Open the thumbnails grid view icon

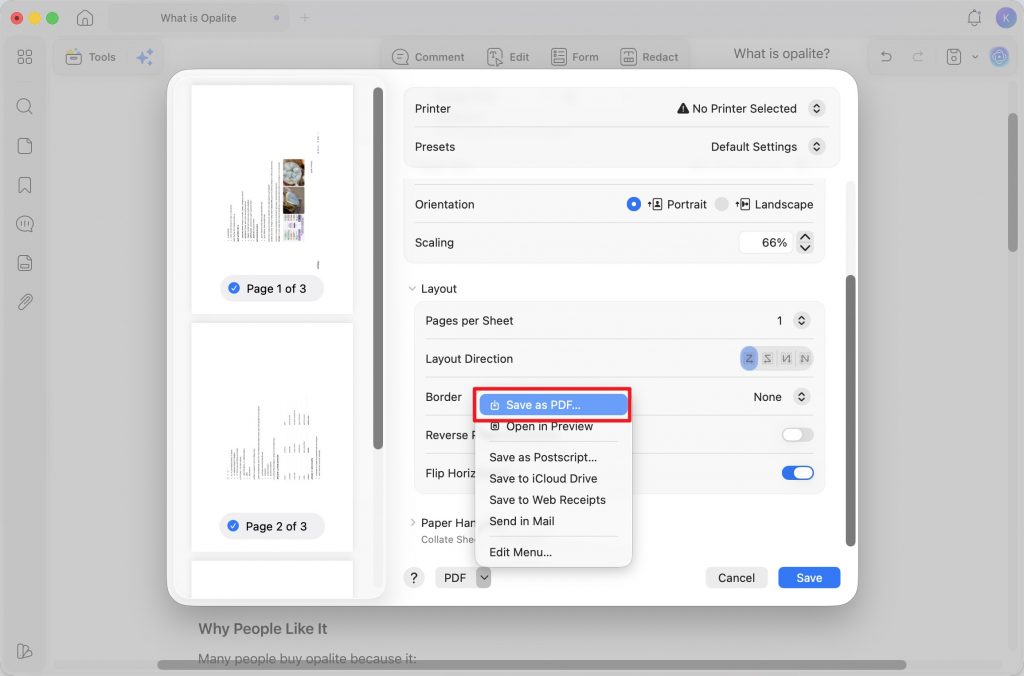tap(25, 57)
